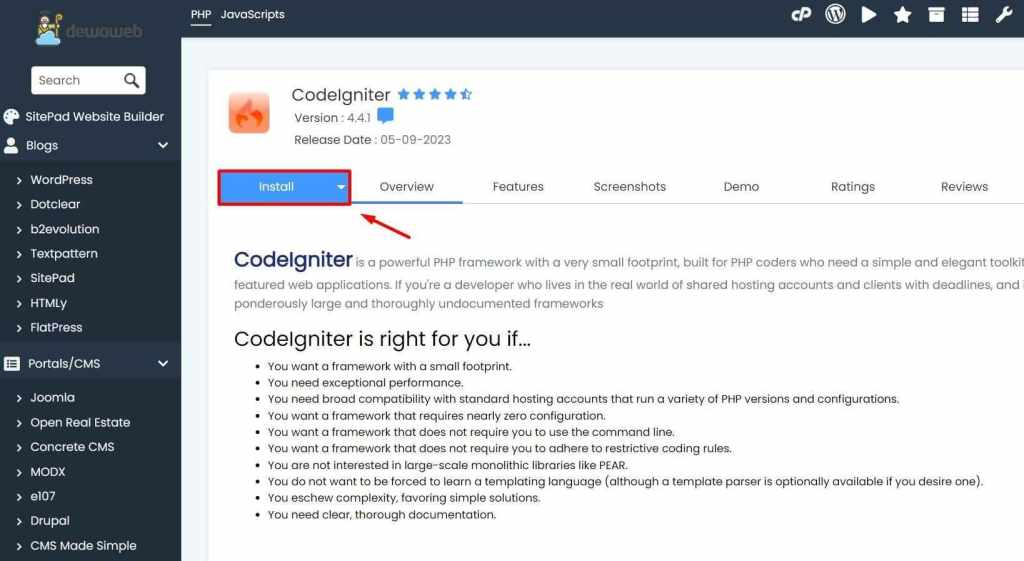Screen dimensions: 1024x561
Task: Open settings with the wrench icon
Action: click(x=1004, y=14)
